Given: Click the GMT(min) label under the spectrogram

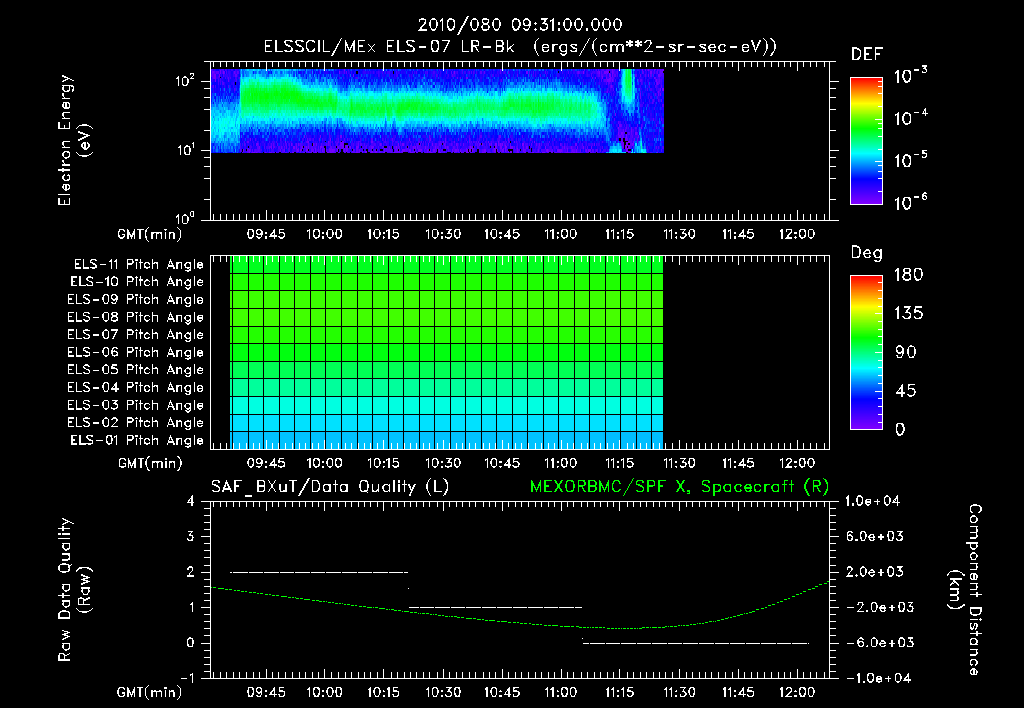Looking at the screenshot, I should pyautogui.click(x=150, y=234).
